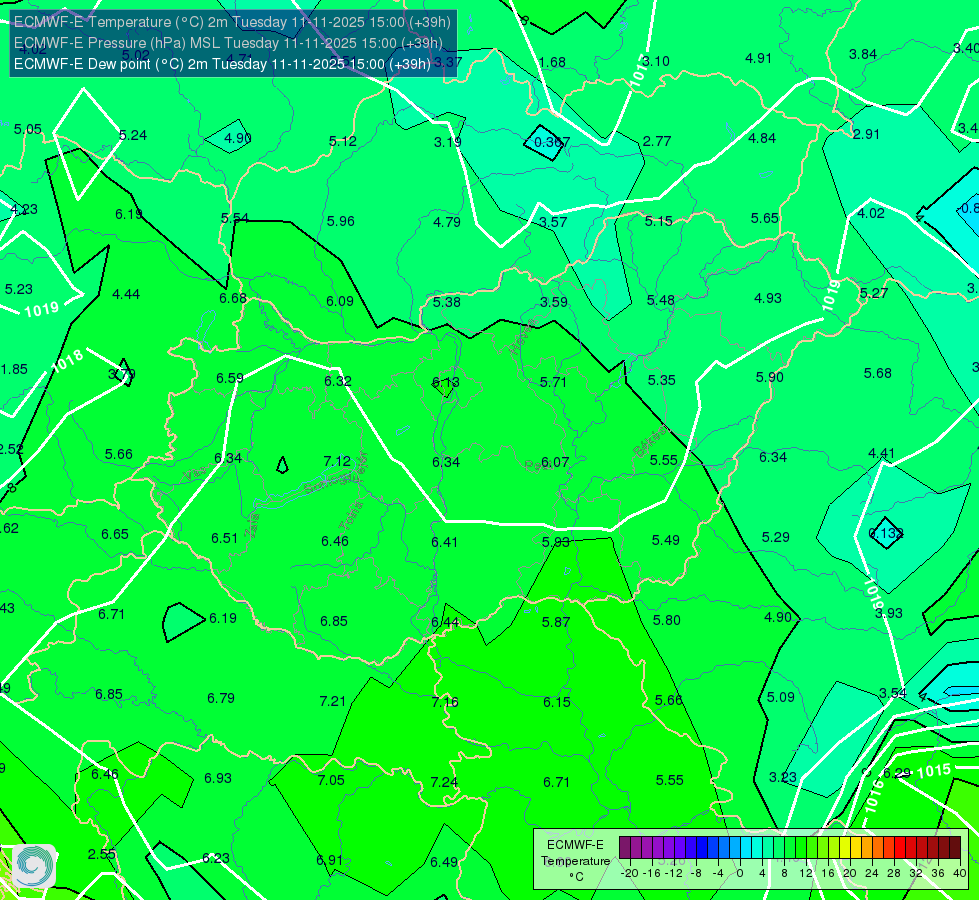Click the darkest red swatch above 40

(x=955, y=848)
